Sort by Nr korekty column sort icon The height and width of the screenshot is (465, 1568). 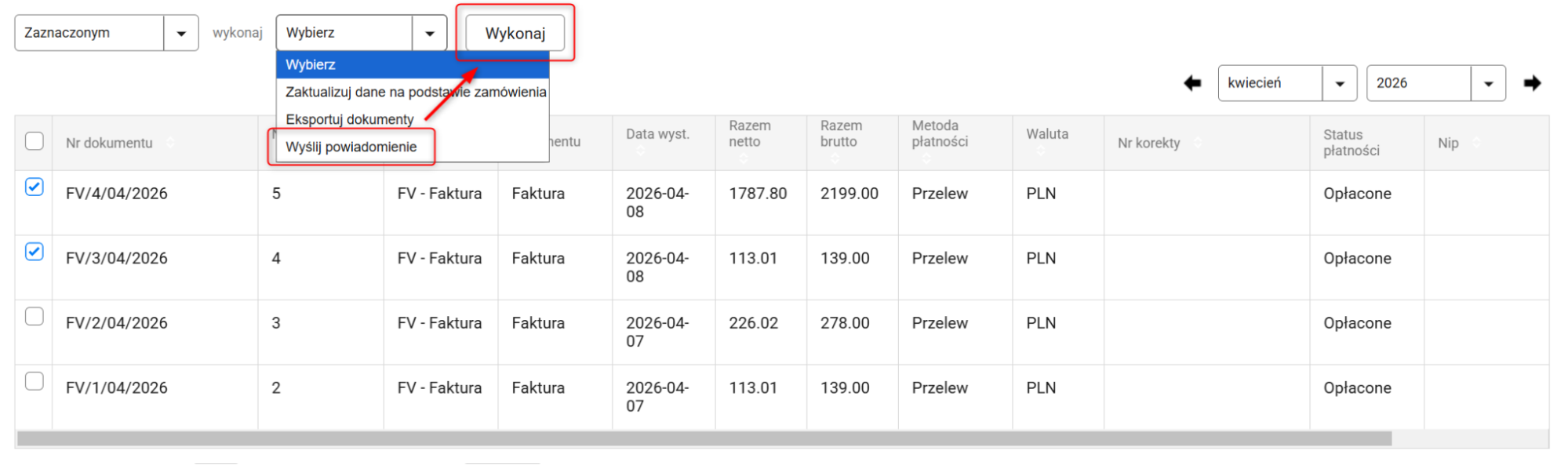pos(1197,143)
